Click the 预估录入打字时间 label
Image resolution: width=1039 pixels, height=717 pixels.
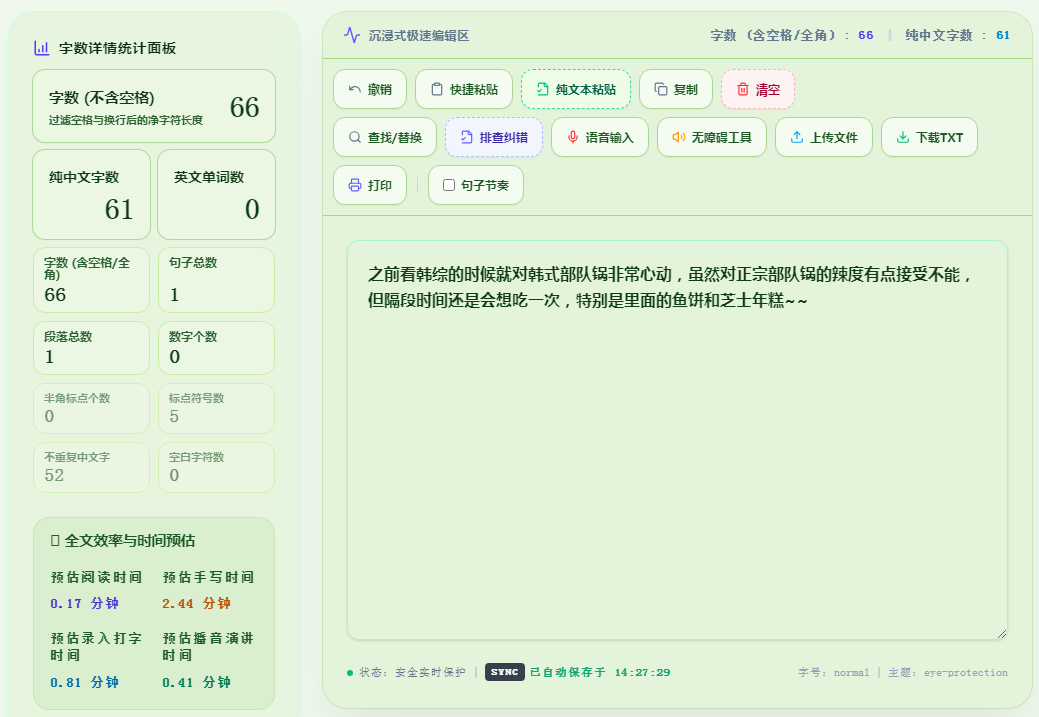[x=96, y=647]
